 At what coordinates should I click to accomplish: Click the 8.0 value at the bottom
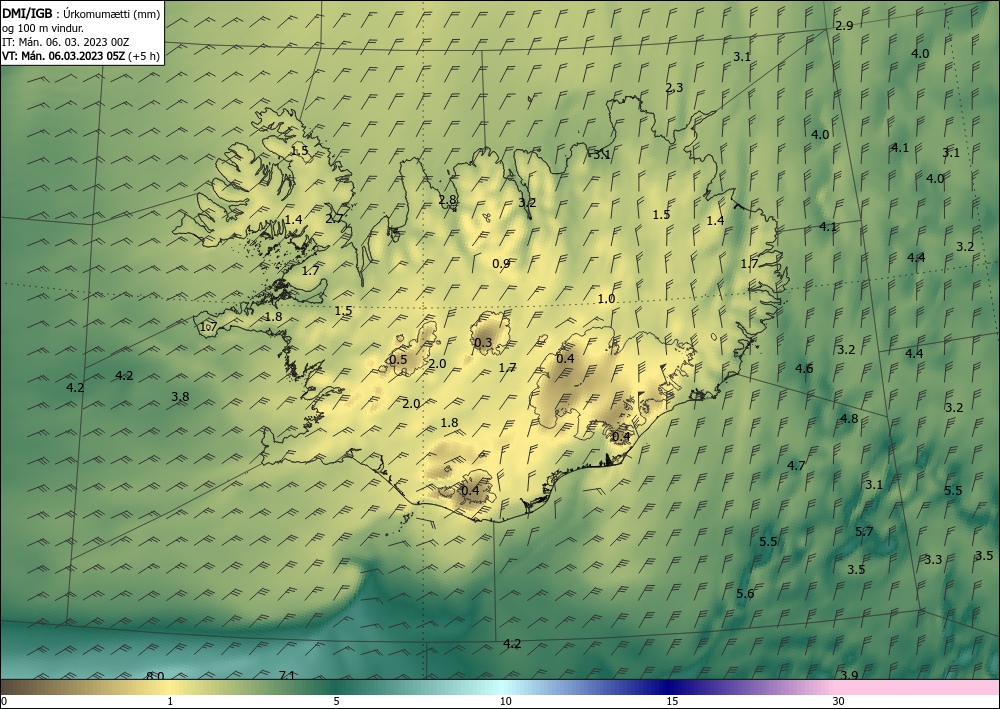click(x=155, y=676)
